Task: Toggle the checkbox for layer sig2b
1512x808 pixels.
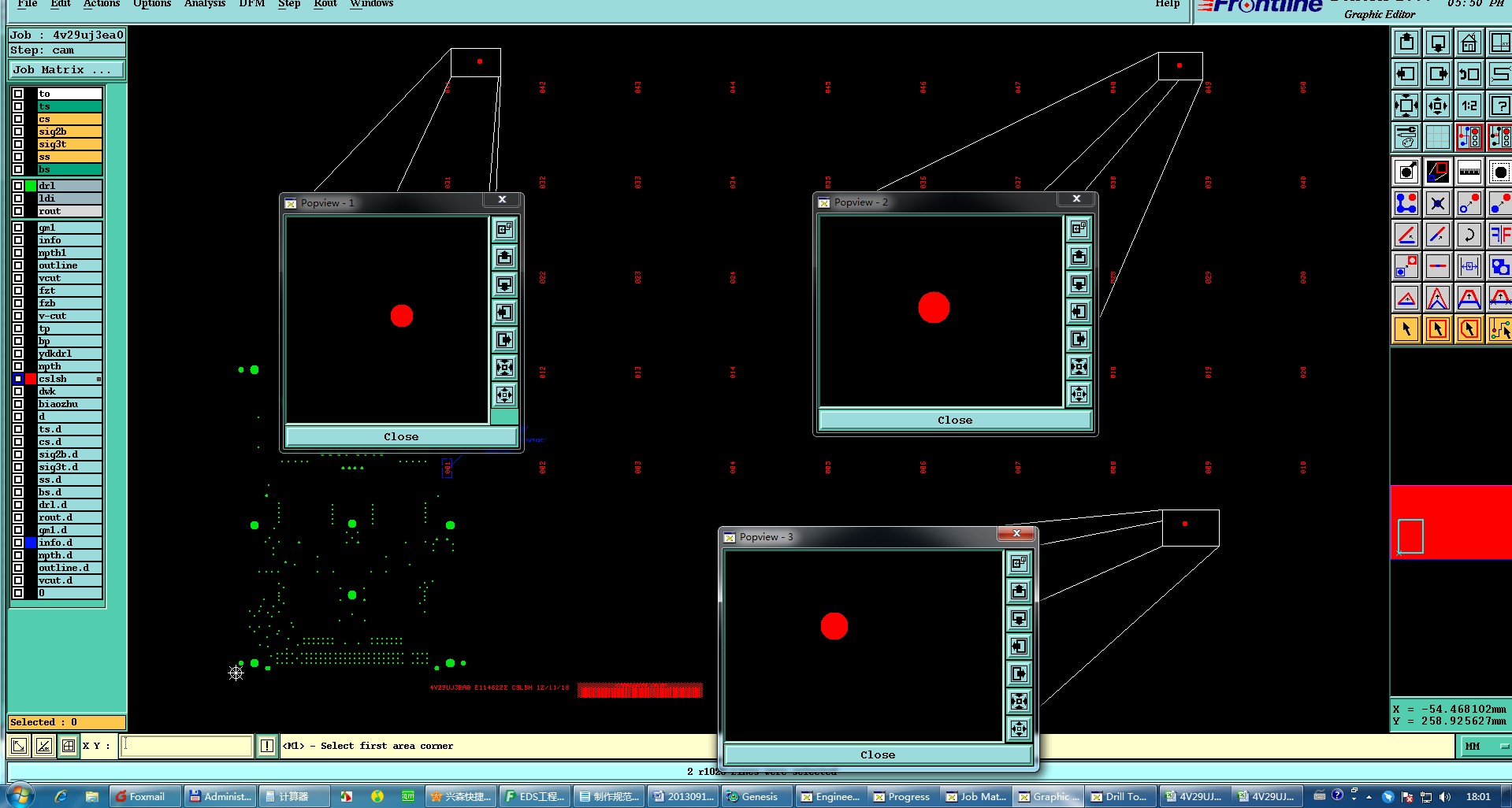Action: tap(18, 132)
